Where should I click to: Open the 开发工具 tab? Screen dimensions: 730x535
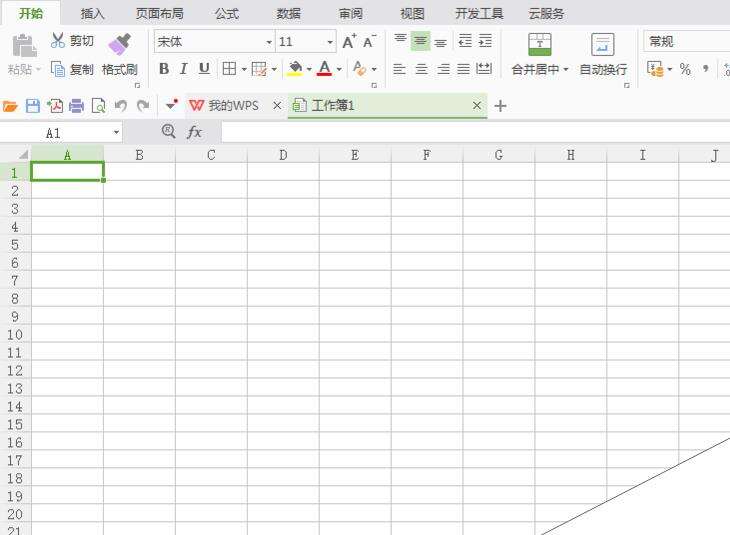pyautogui.click(x=479, y=14)
